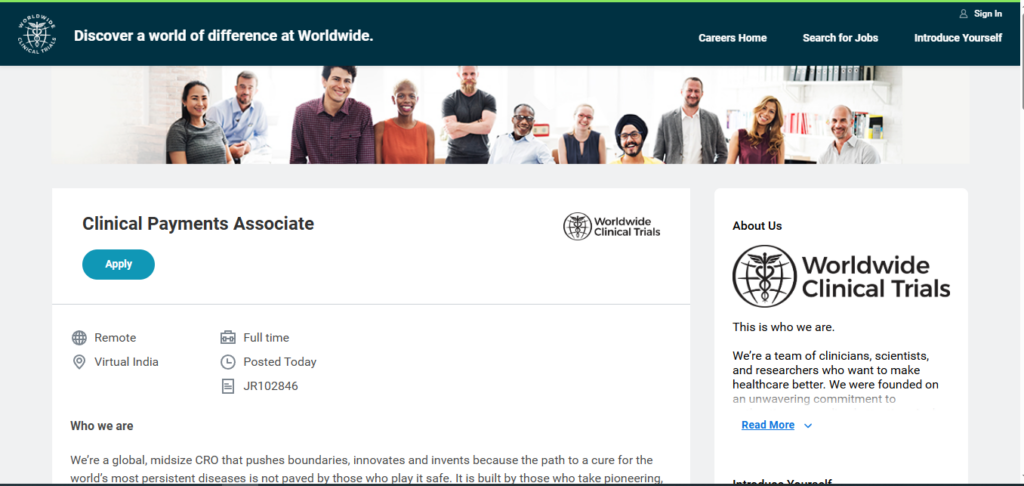Open the Sign In link
Image resolution: width=1024 pixels, height=486 pixels.
(x=987, y=14)
